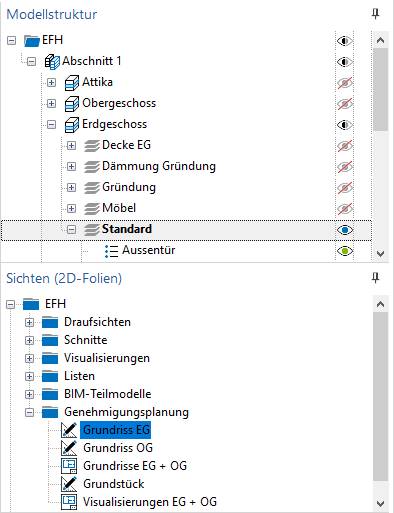Pin the Modellstruktur panel

click(x=376, y=14)
